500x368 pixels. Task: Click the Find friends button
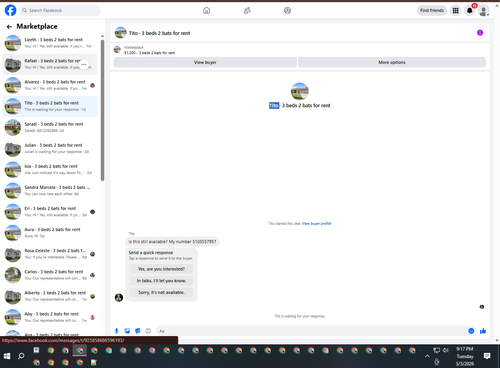(432, 10)
